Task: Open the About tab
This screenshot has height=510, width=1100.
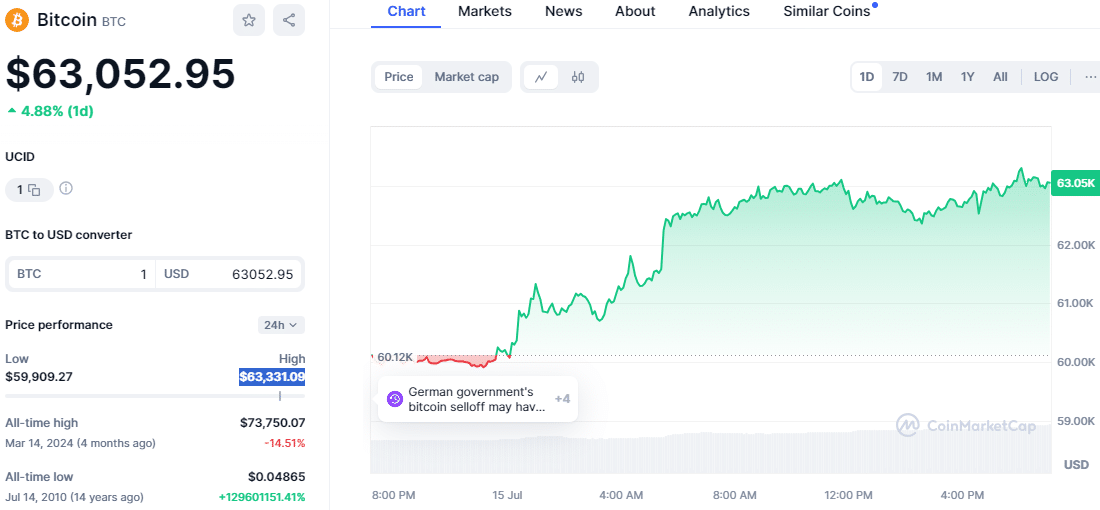Action: coord(635,11)
